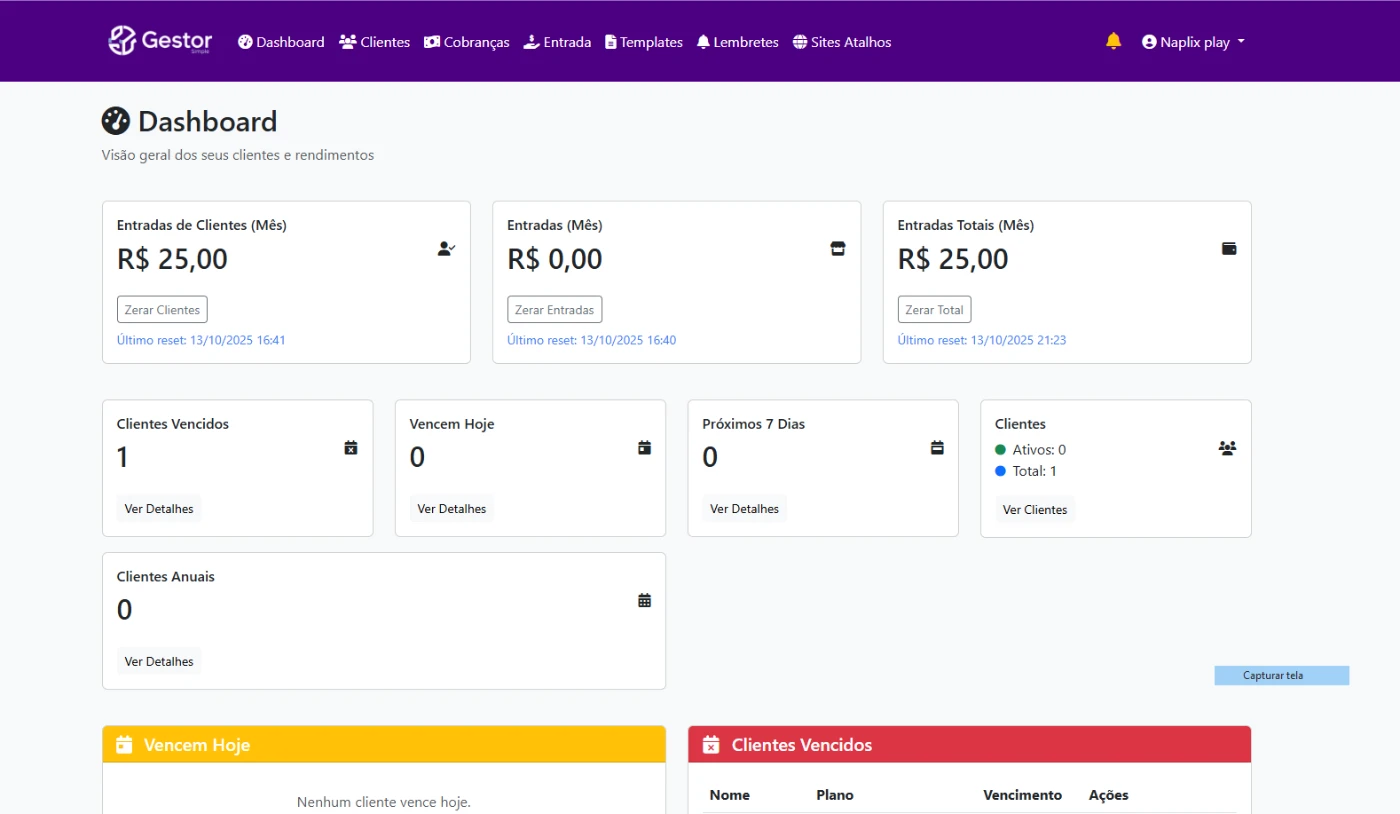
Task: Click the Capturar tela overlay button
Action: click(1281, 675)
